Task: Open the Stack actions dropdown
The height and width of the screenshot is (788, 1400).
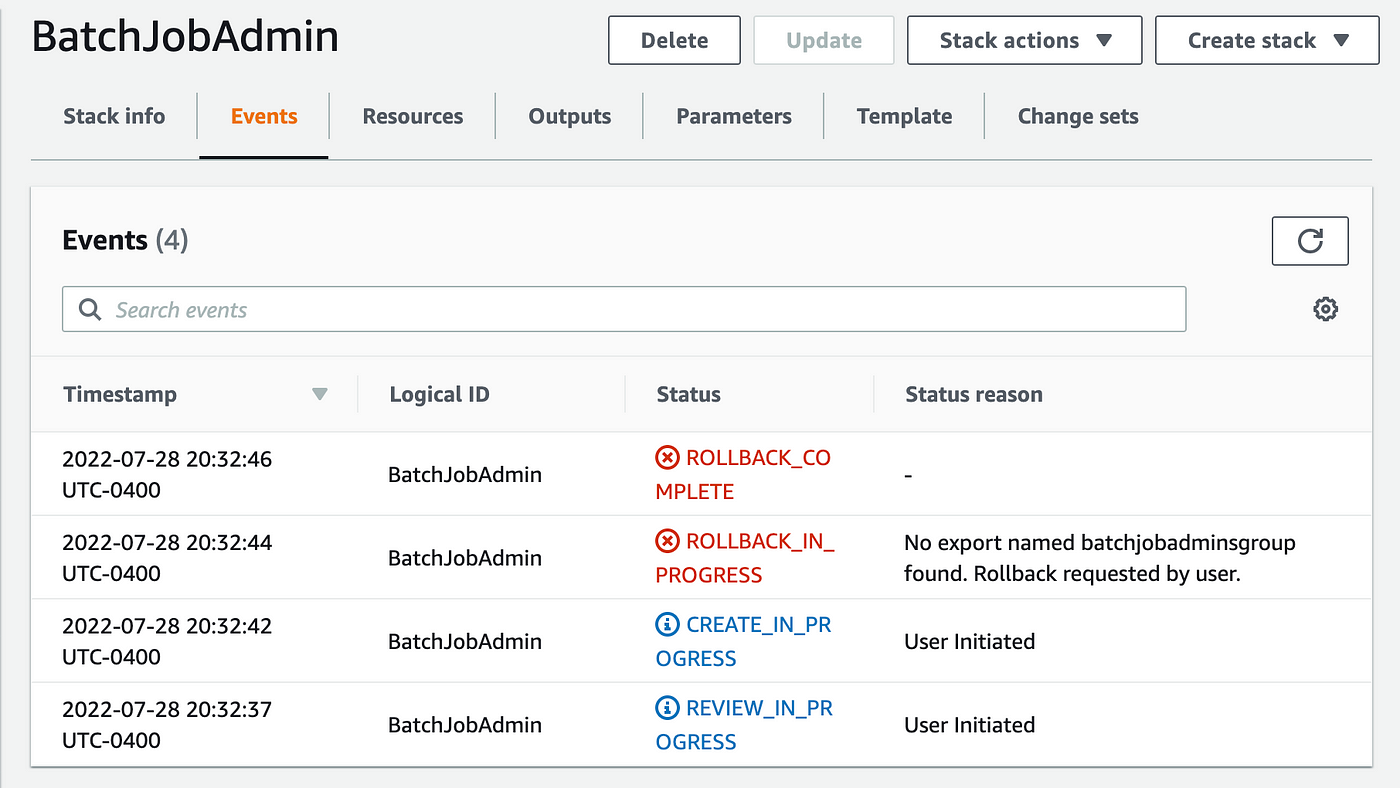Action: tap(1024, 41)
